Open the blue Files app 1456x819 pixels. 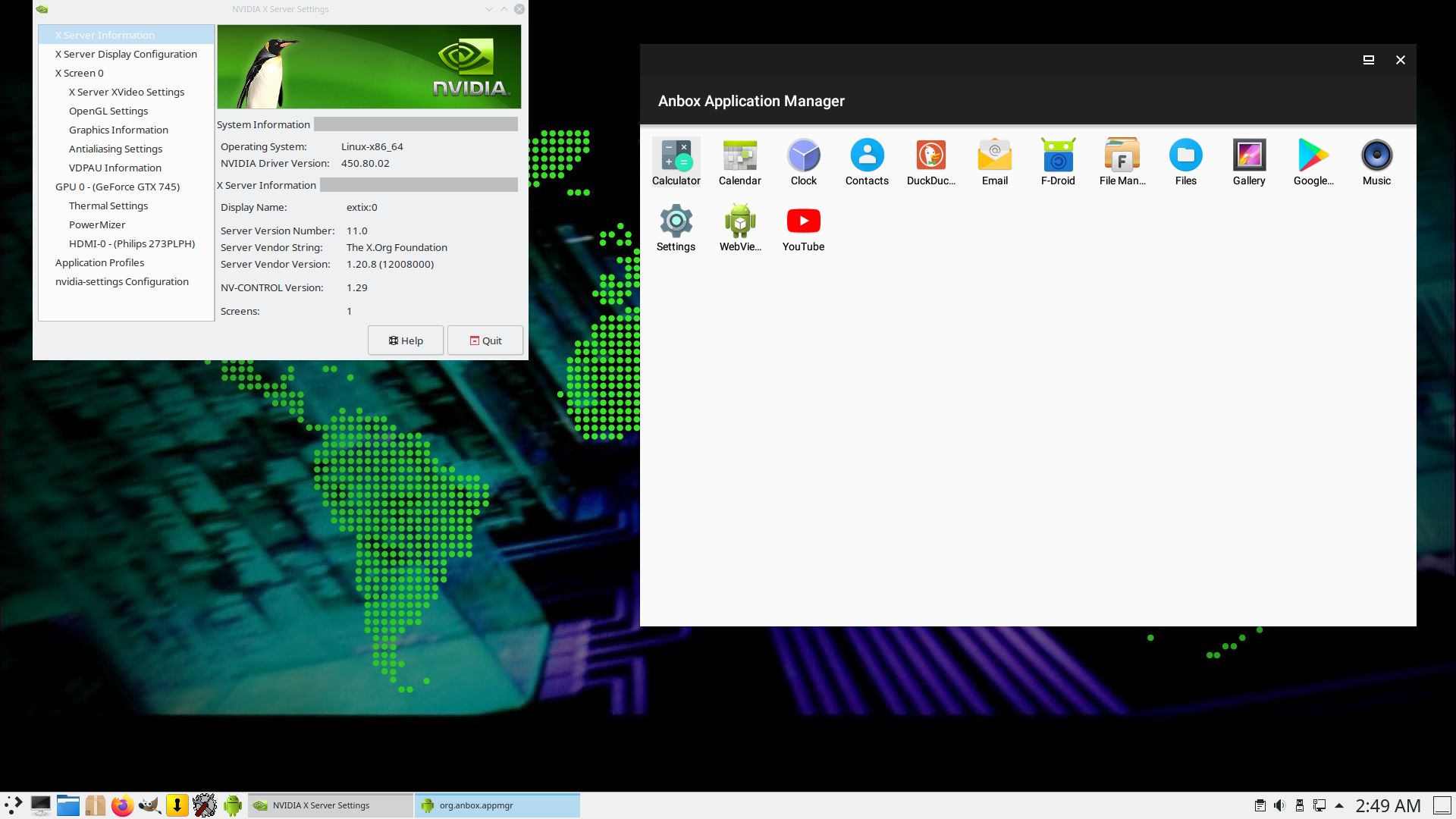coord(1185,162)
